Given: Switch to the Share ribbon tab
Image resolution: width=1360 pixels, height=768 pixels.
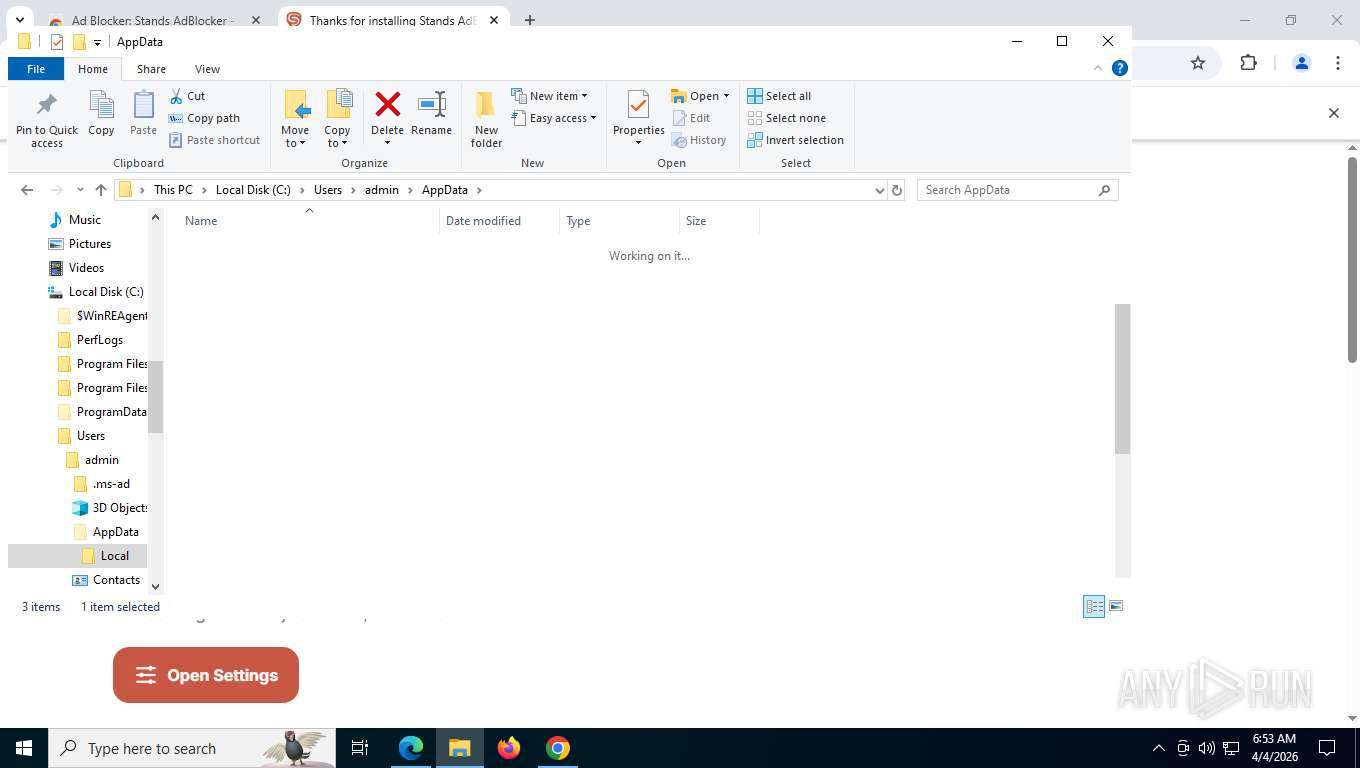Looking at the screenshot, I should point(151,69).
